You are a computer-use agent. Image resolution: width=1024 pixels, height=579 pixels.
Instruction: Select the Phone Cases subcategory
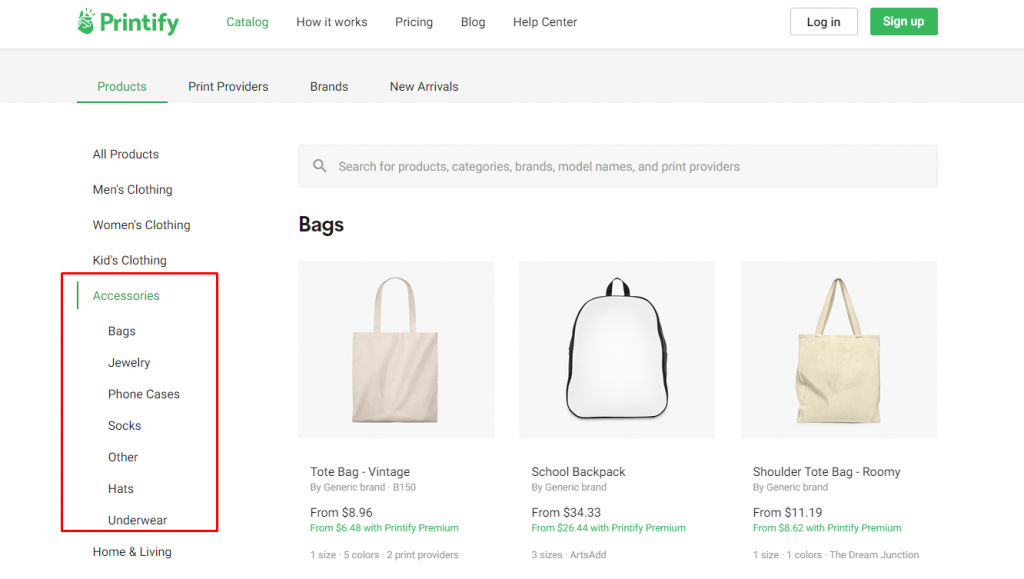(144, 394)
